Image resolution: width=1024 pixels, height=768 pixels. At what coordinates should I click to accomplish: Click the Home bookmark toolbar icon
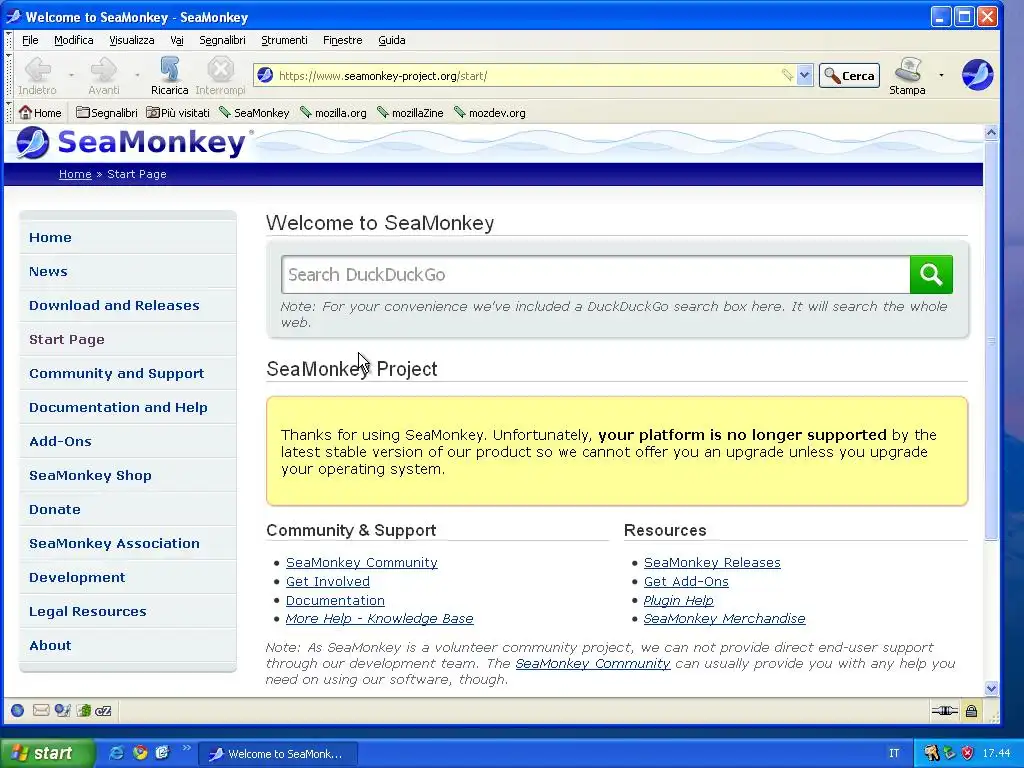click(40, 112)
